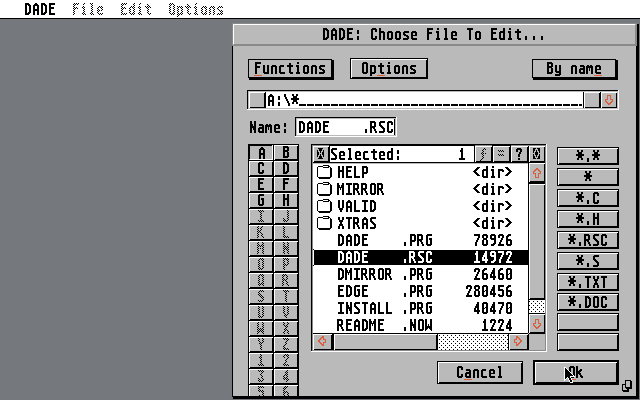This screenshot has width=640, height=400.
Task: Select file README .NOW
Action: coord(421,325)
